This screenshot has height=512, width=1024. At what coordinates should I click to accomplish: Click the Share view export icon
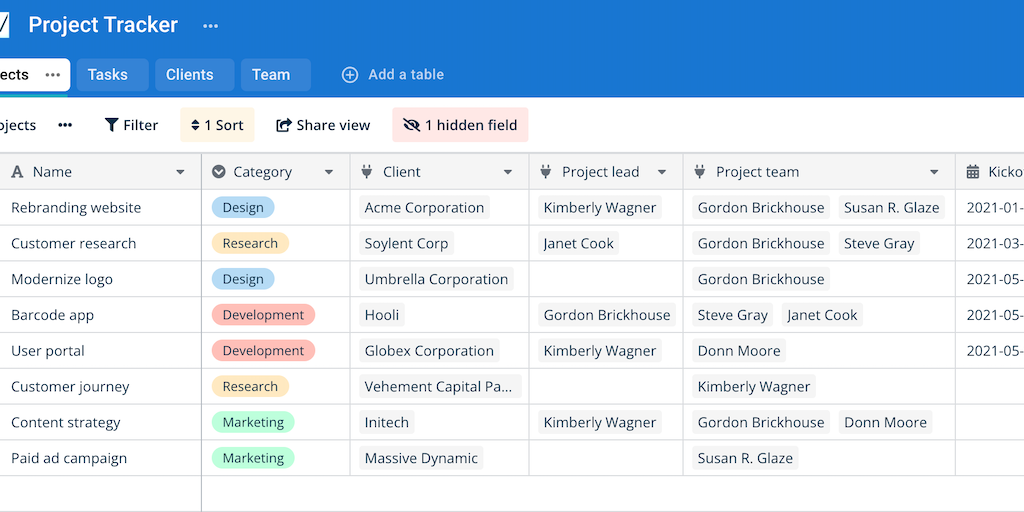click(x=284, y=125)
